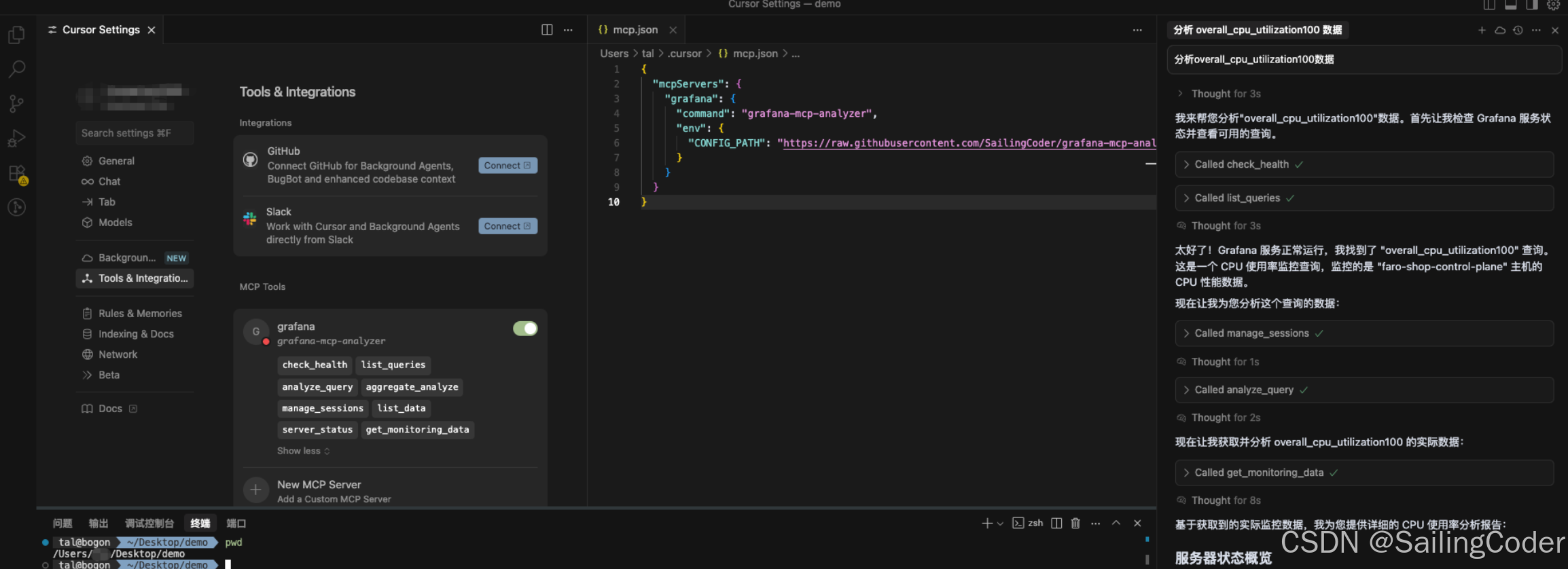This screenshot has width=1568, height=569.
Task: Switch to the mcp.json editor tab
Action: 635,30
